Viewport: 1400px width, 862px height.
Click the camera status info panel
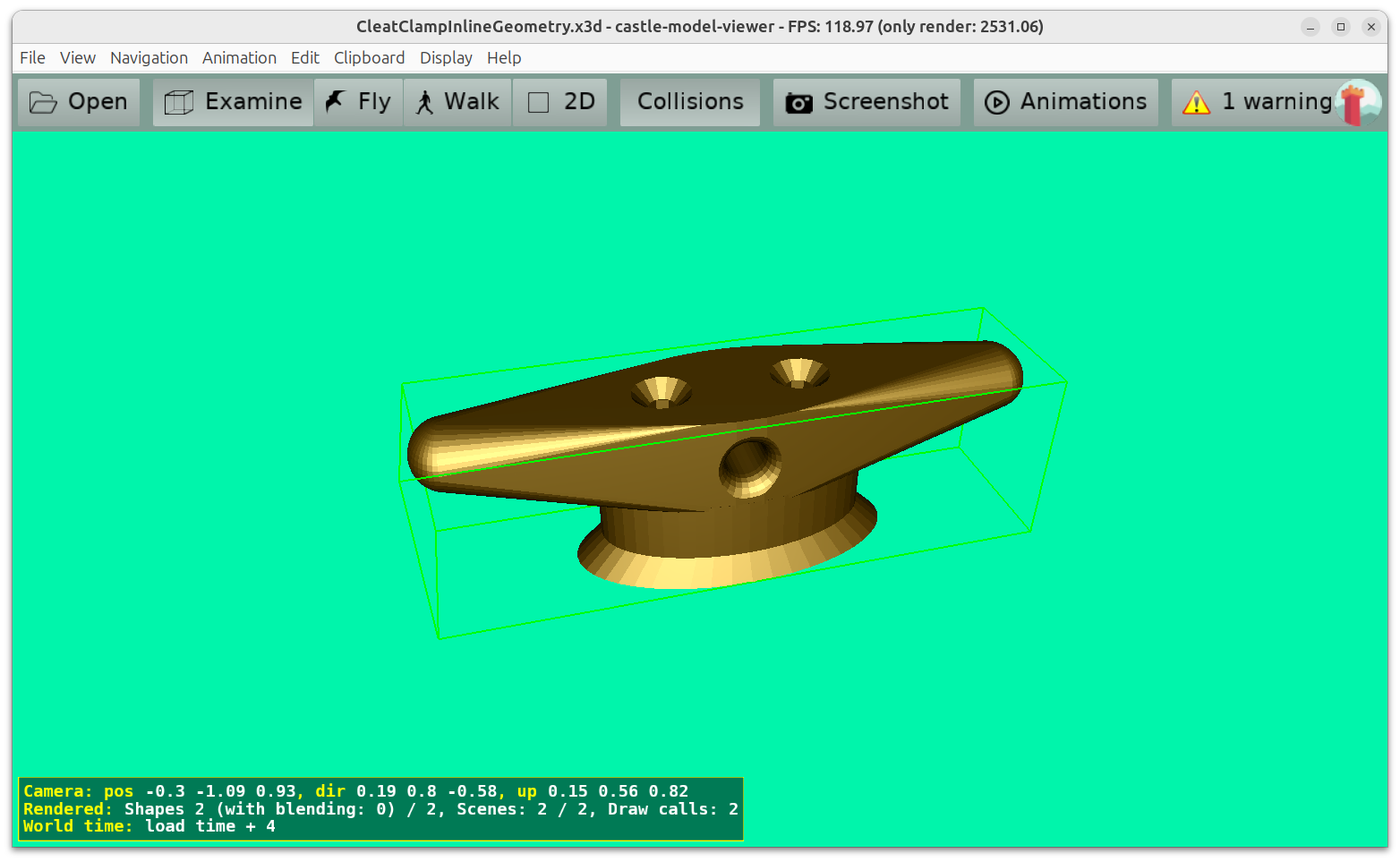[x=380, y=808]
